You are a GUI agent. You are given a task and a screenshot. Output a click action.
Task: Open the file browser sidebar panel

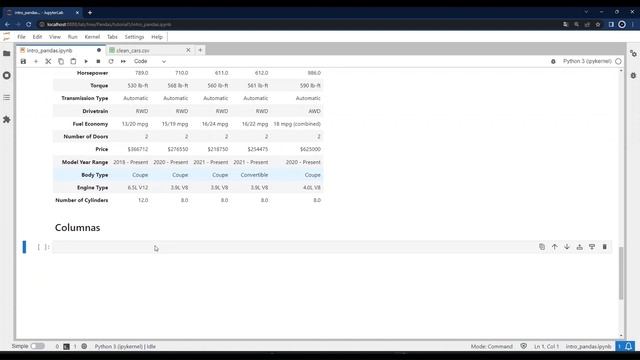(7, 53)
